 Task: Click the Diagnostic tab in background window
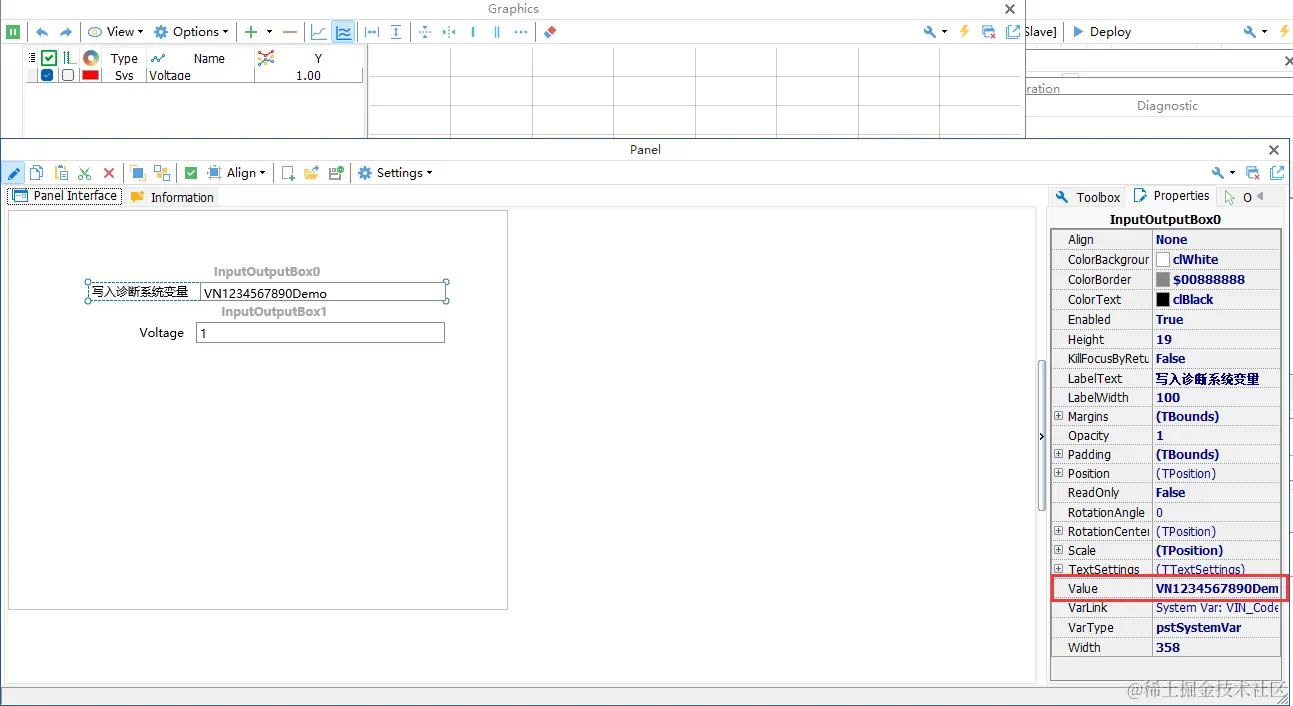click(1167, 106)
